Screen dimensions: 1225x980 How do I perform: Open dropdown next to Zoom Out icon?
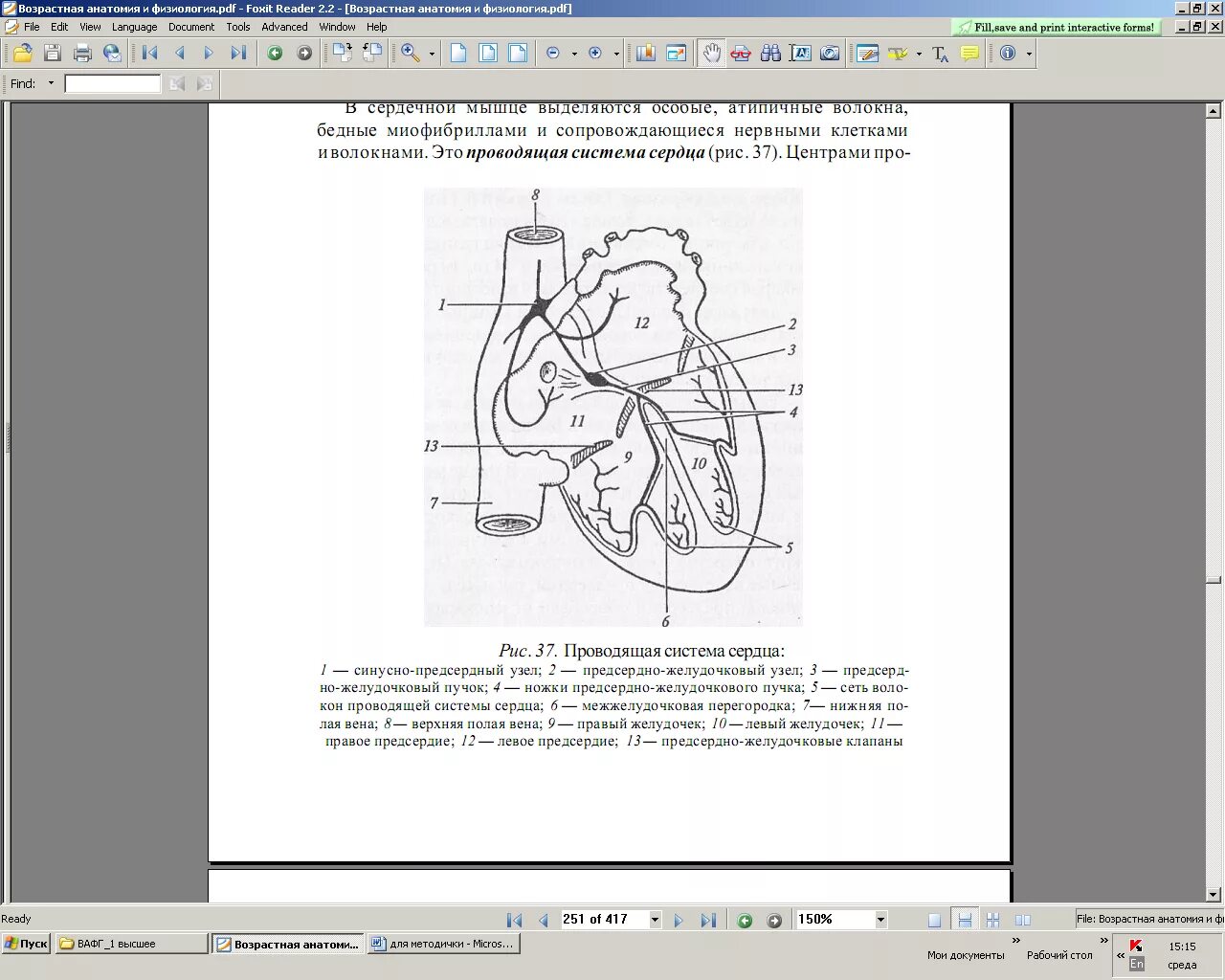(x=574, y=54)
